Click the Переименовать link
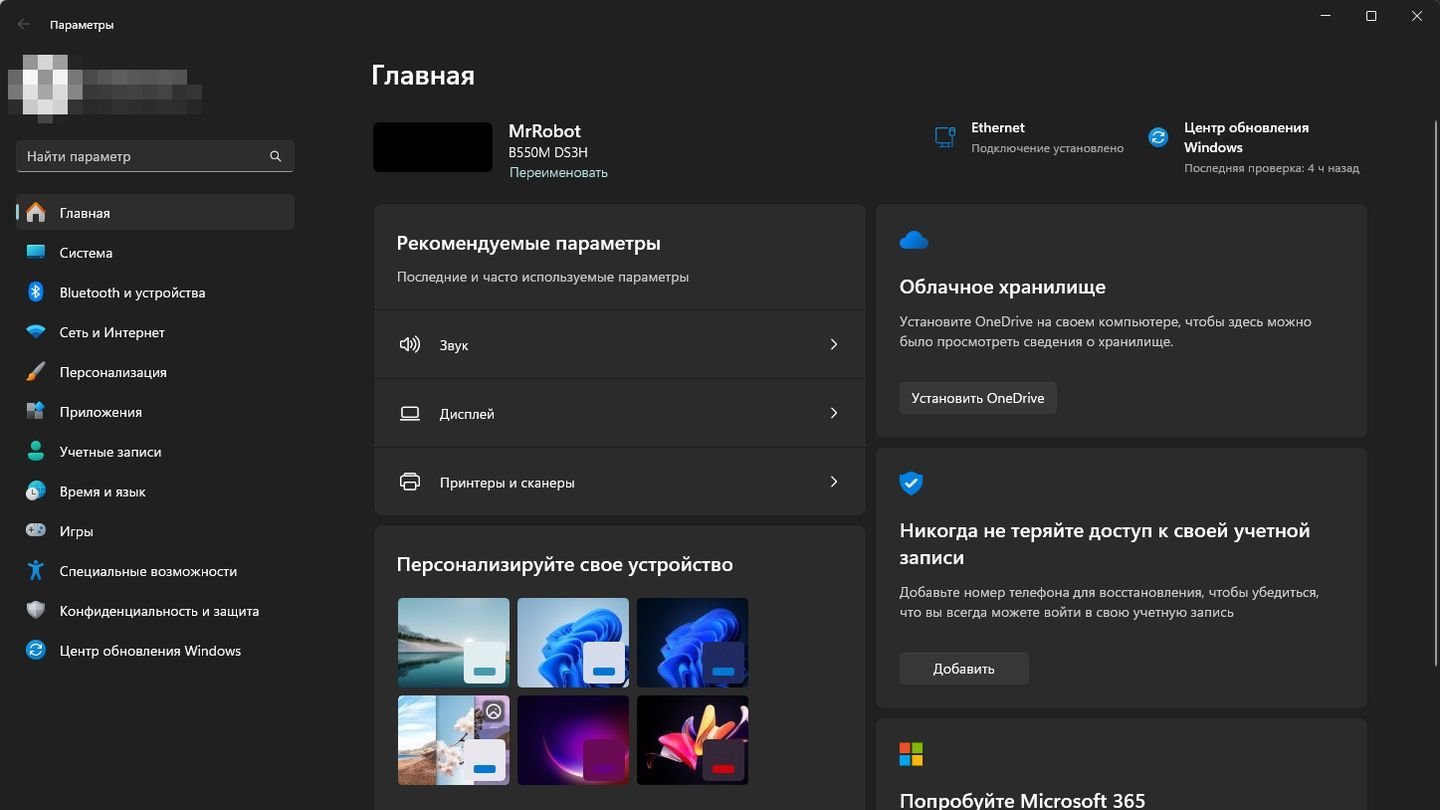 pyautogui.click(x=558, y=172)
